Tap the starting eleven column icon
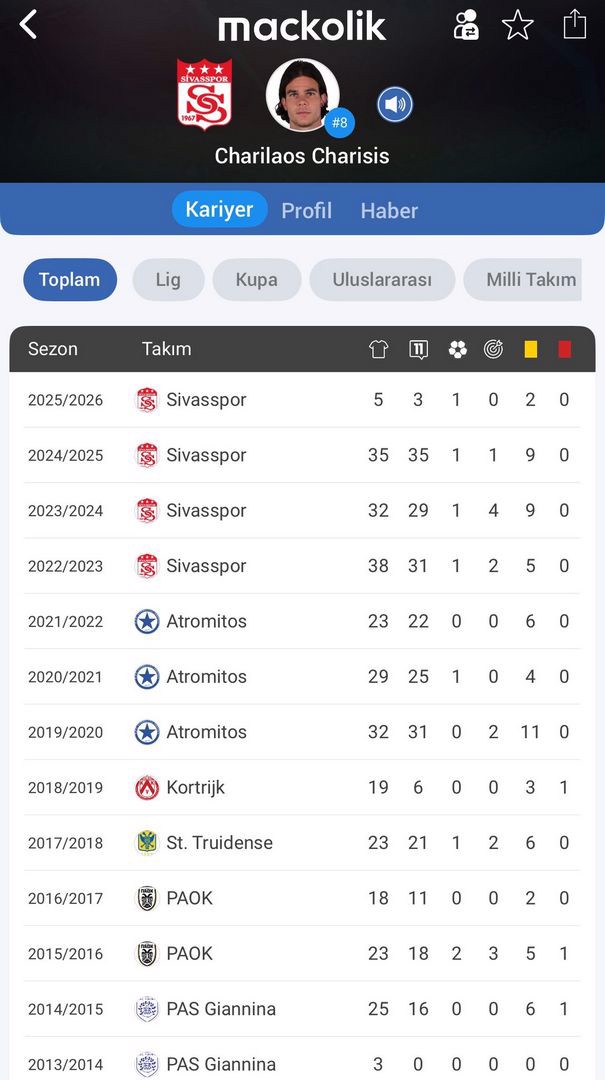 [x=418, y=349]
